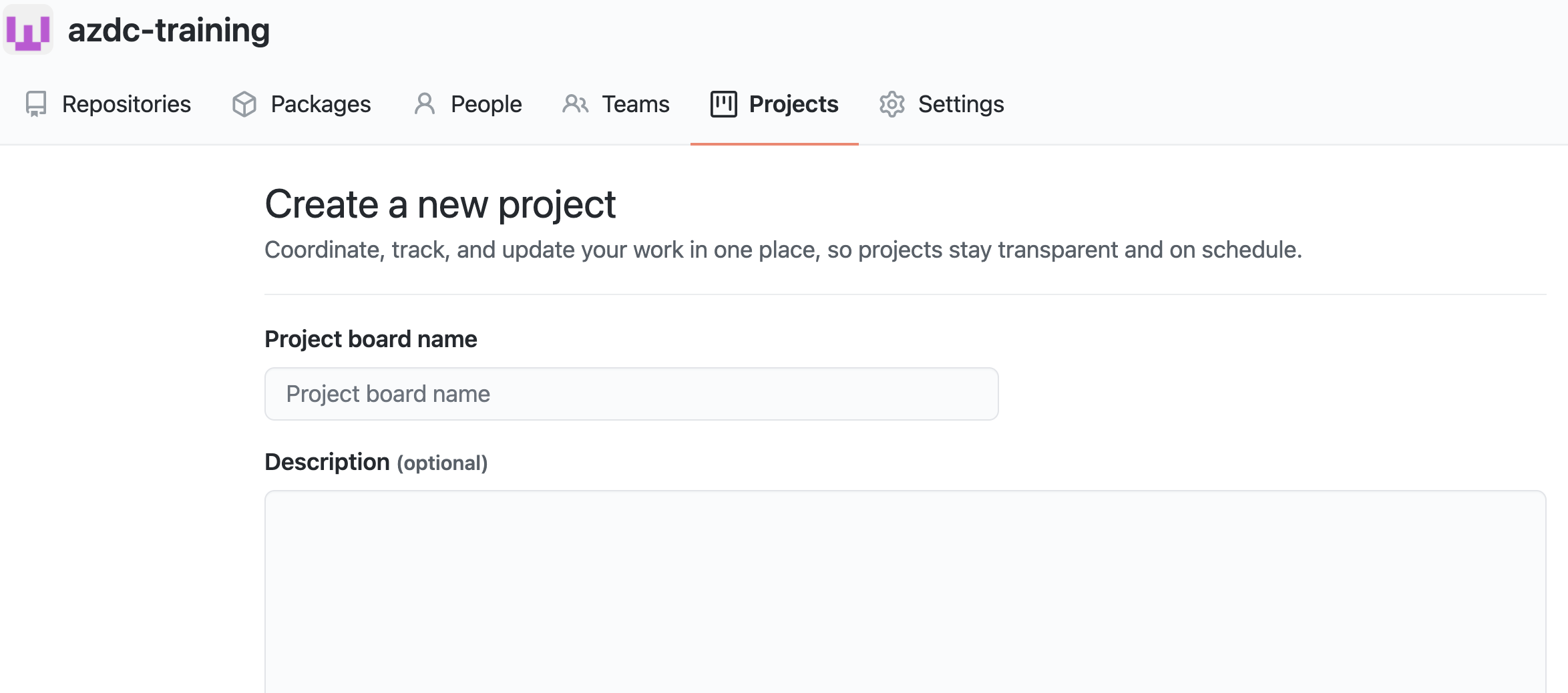Click the Repositories bookmark icon
The image size is (1568, 693).
pos(36,104)
